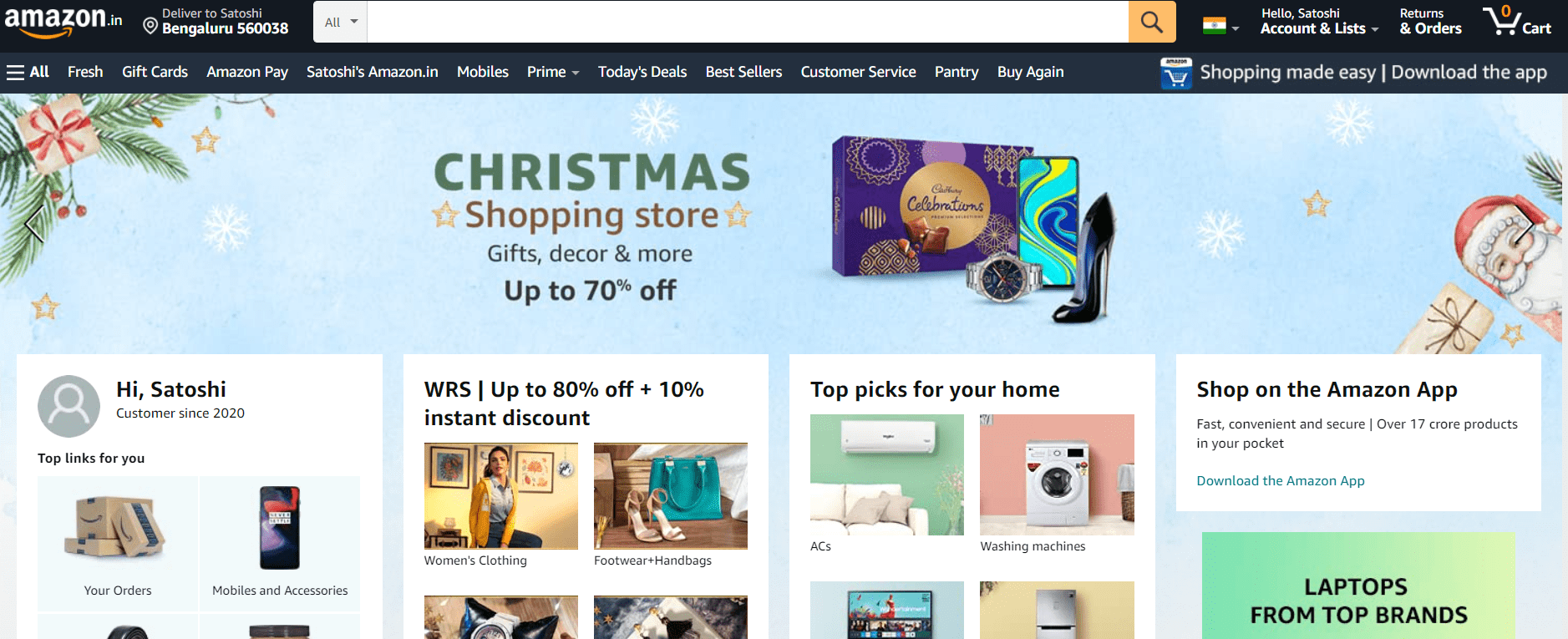Click the delivery location pin icon
The height and width of the screenshot is (639, 1568).
tap(150, 26)
